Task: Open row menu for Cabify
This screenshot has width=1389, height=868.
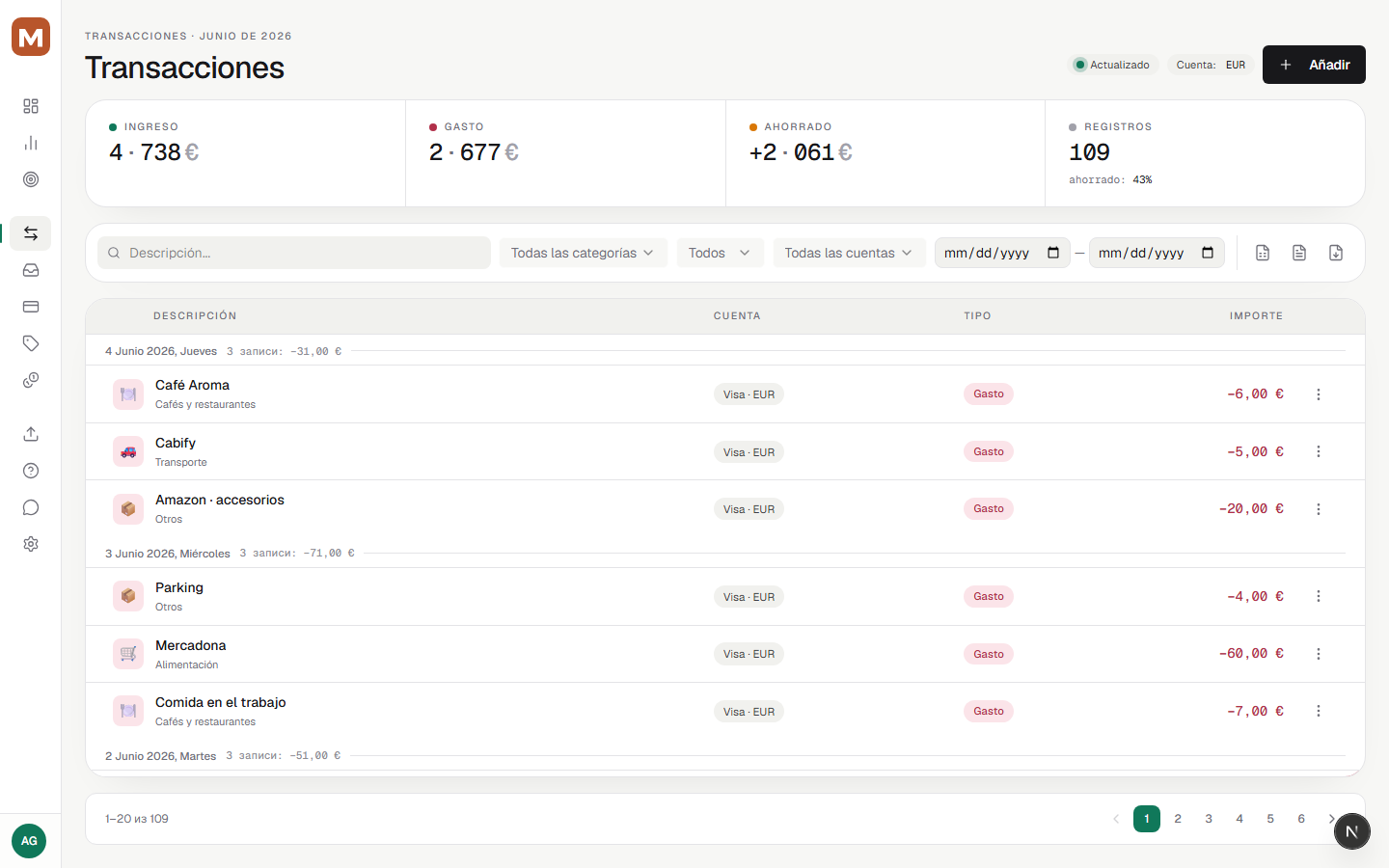Action: 1319,451
